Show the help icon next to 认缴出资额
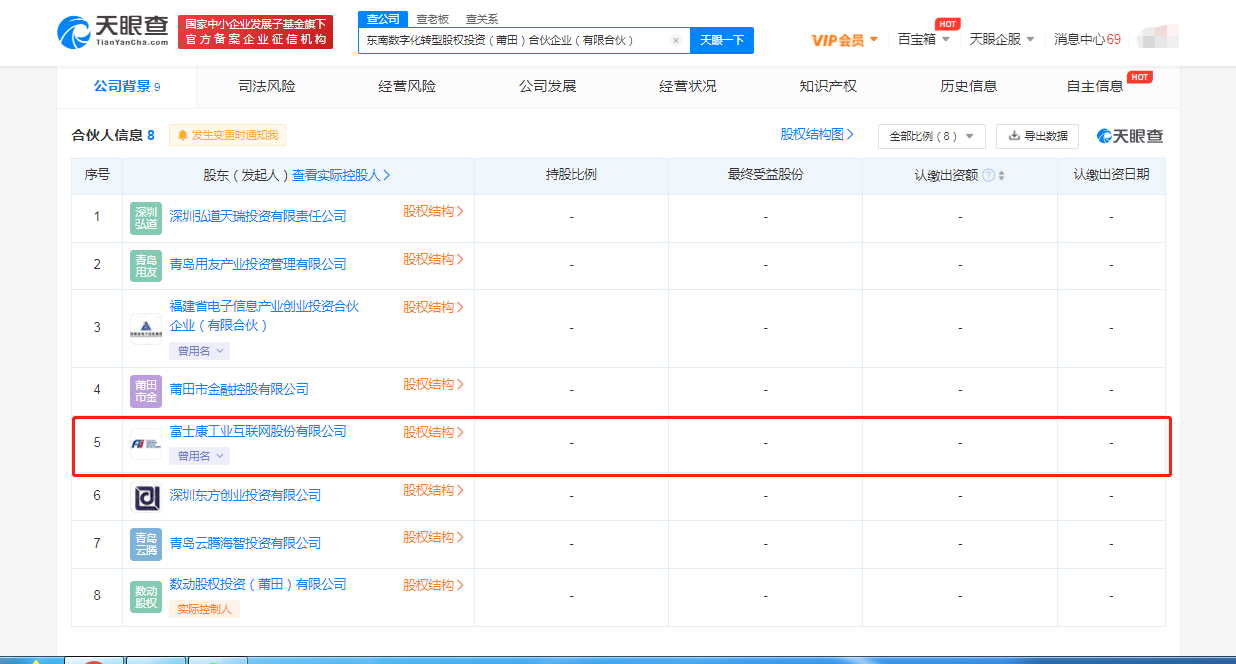1236x664 pixels. [x=988, y=175]
